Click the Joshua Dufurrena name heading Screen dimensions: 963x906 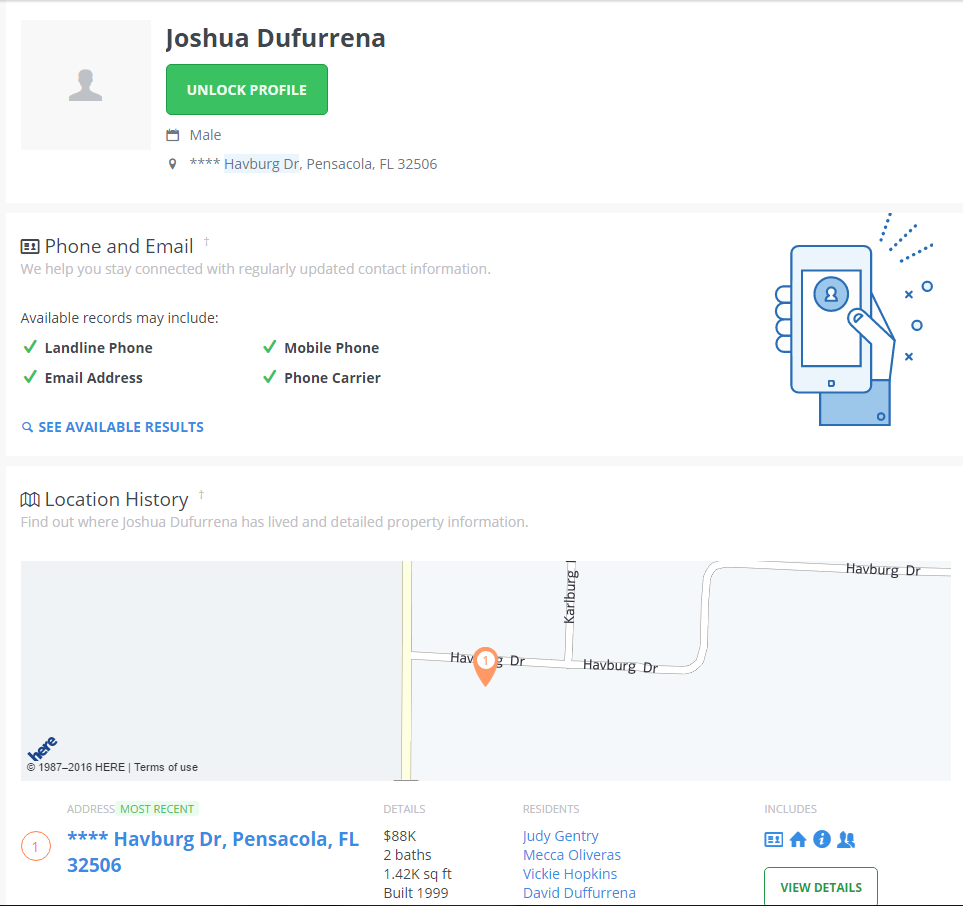click(275, 38)
